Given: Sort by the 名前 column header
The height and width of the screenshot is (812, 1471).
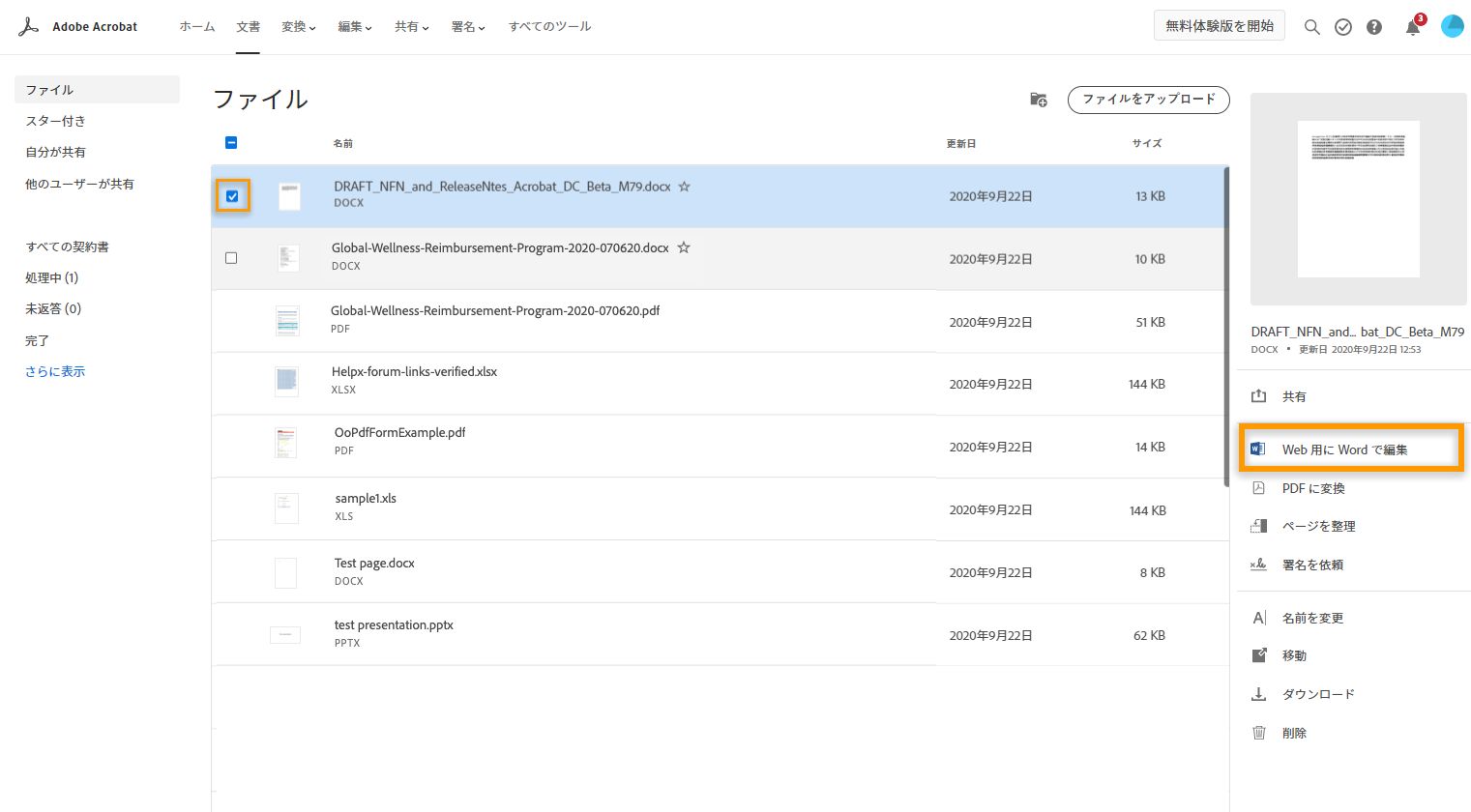Looking at the screenshot, I should pyautogui.click(x=342, y=143).
